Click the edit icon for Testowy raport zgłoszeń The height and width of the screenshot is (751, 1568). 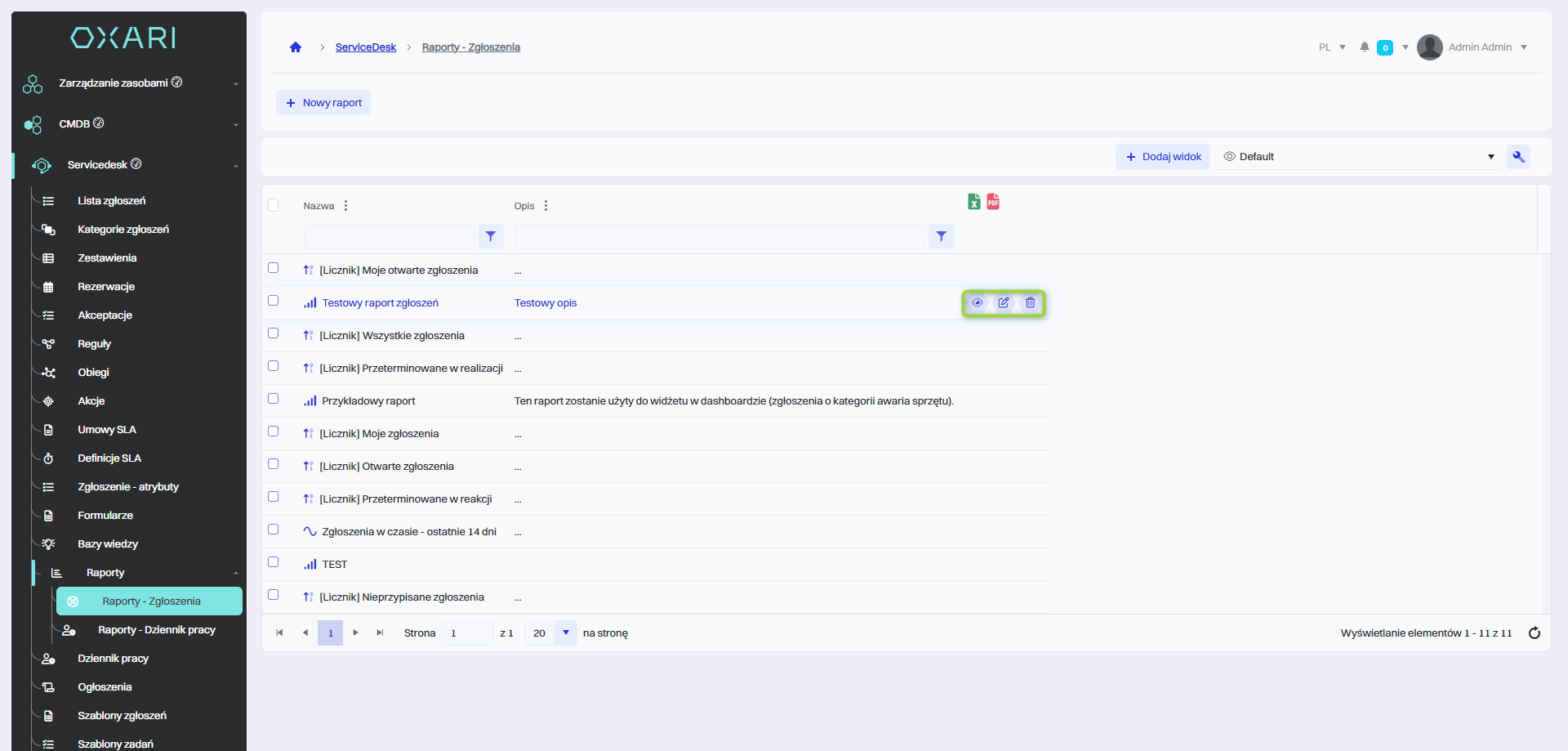pos(1004,303)
